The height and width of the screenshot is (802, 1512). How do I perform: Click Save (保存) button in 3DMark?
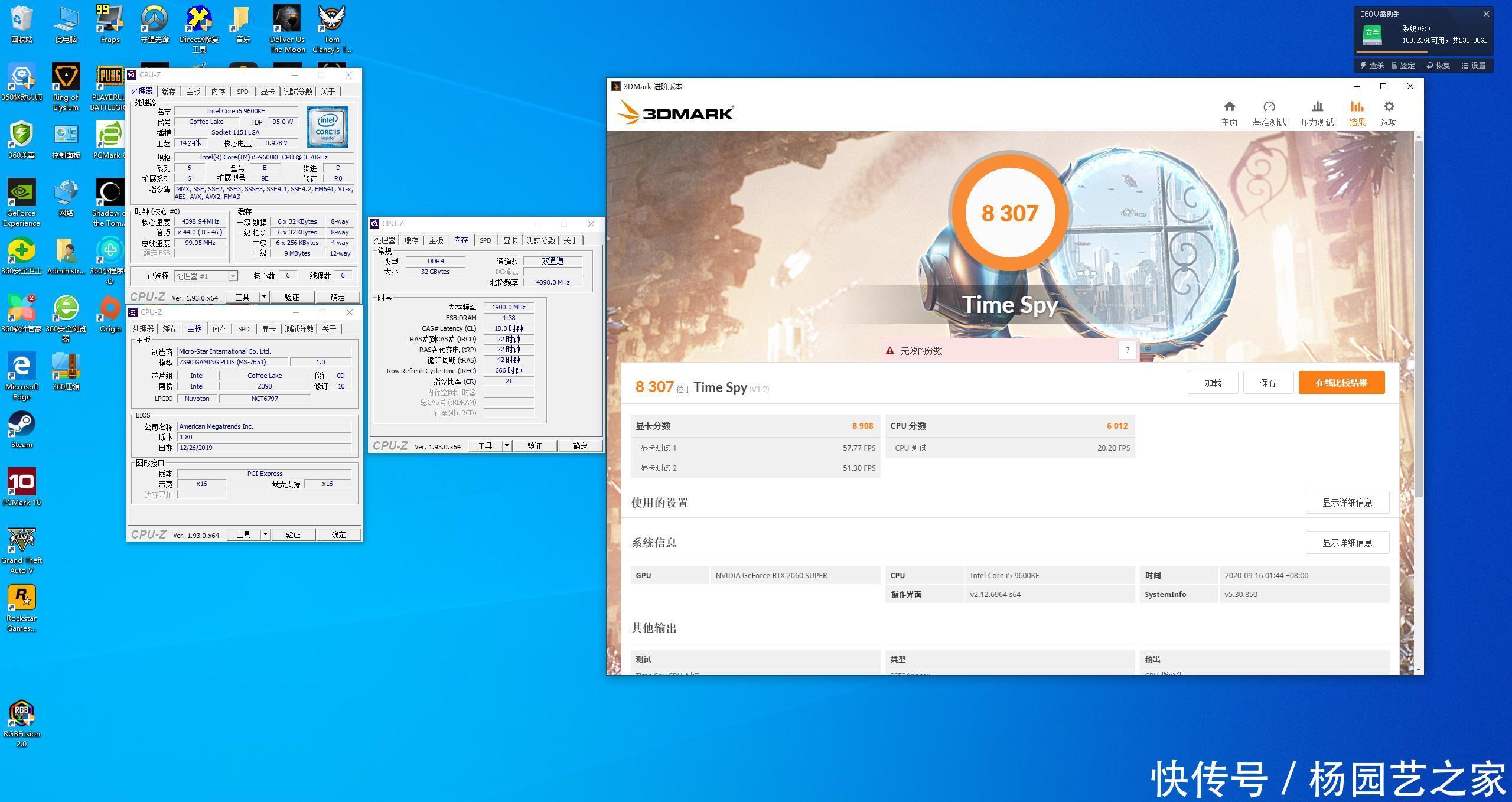pyautogui.click(x=1268, y=382)
